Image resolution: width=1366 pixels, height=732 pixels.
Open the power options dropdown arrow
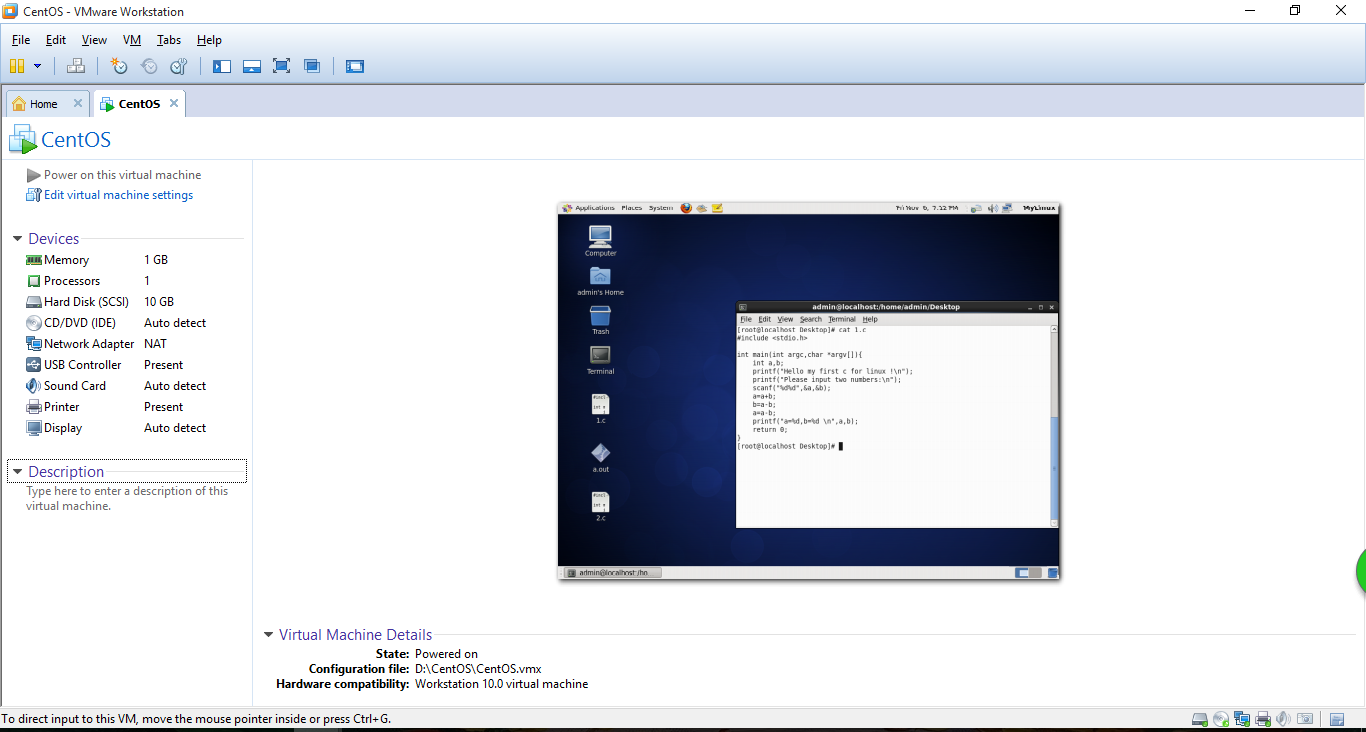coord(38,66)
